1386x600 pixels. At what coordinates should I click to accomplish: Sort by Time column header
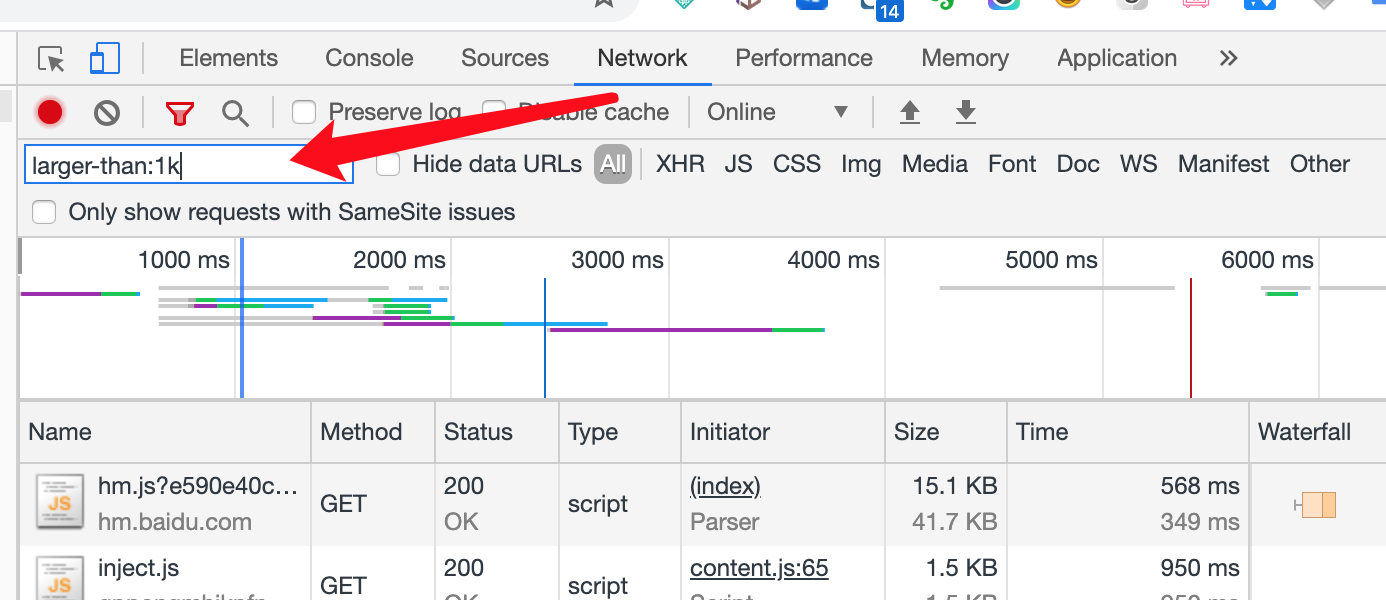(x=1128, y=432)
